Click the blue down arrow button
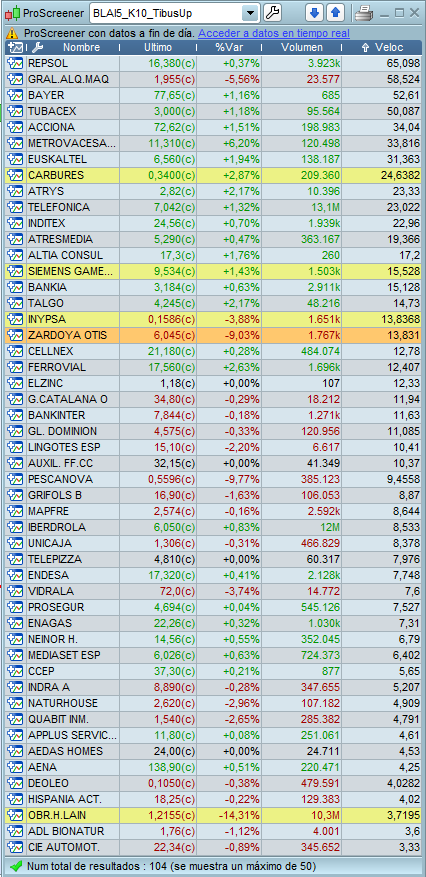 (315, 12)
